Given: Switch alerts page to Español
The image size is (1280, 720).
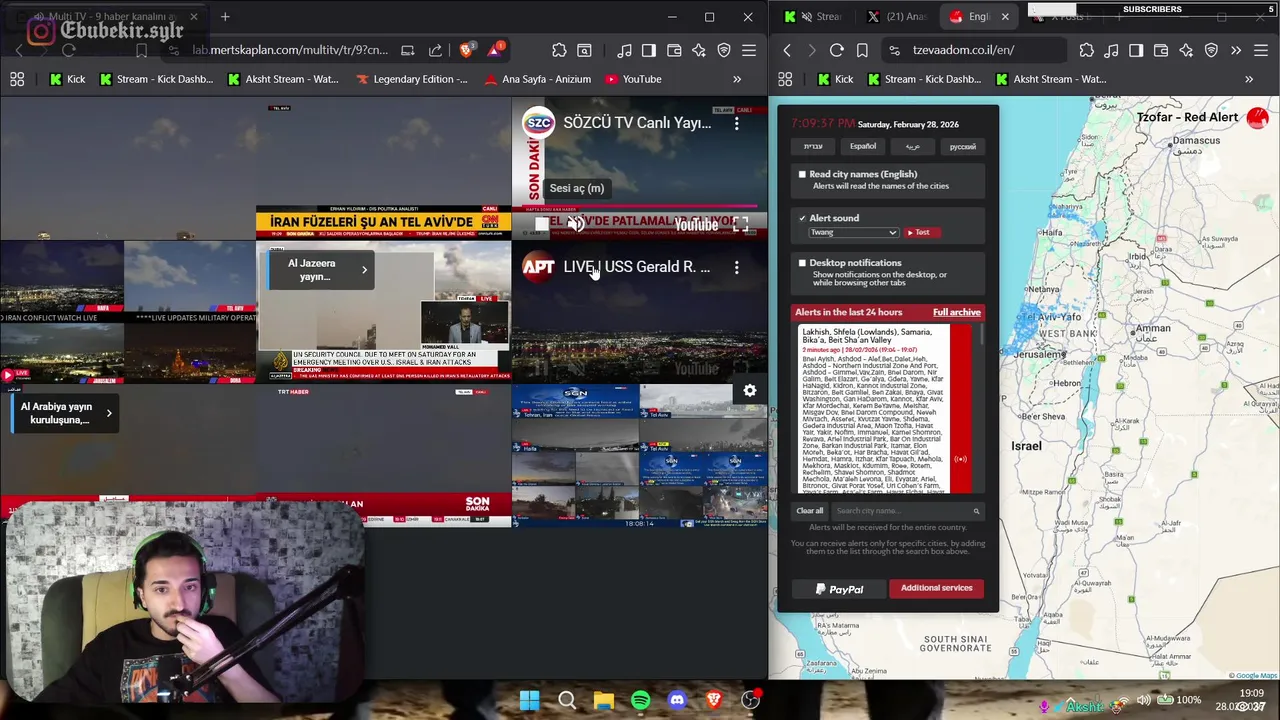Looking at the screenshot, I should tap(863, 147).
